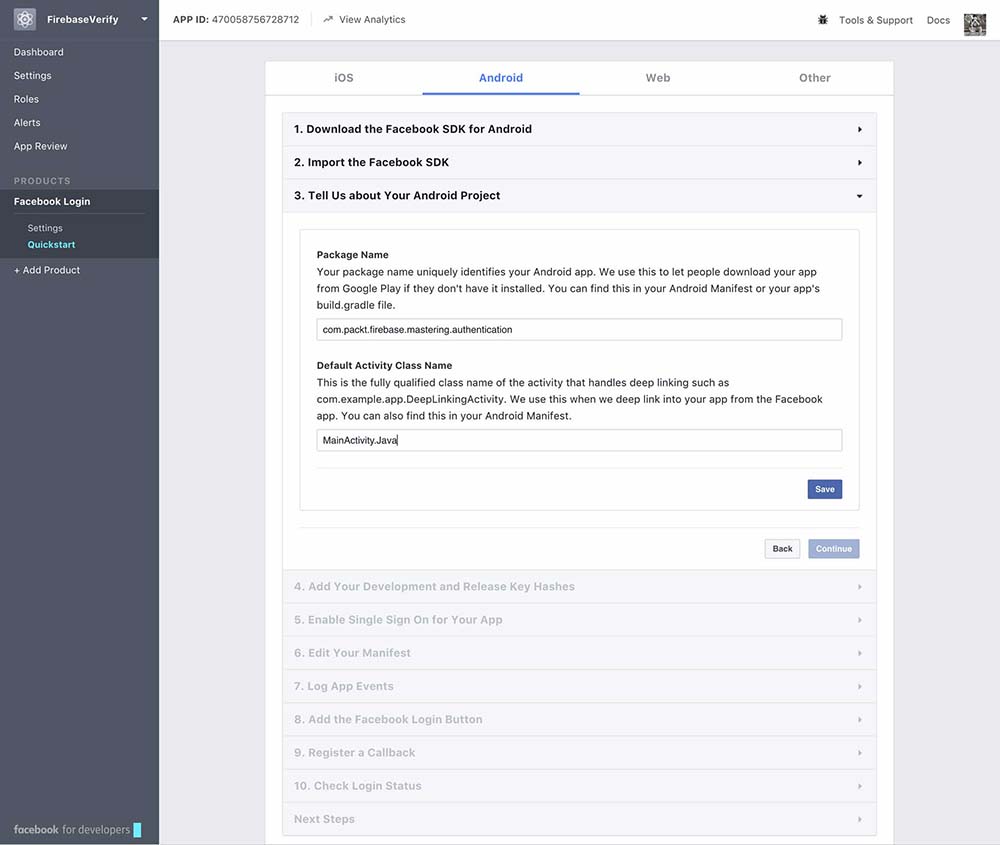Click the FirebaseVerify app atom icon

point(25,19)
